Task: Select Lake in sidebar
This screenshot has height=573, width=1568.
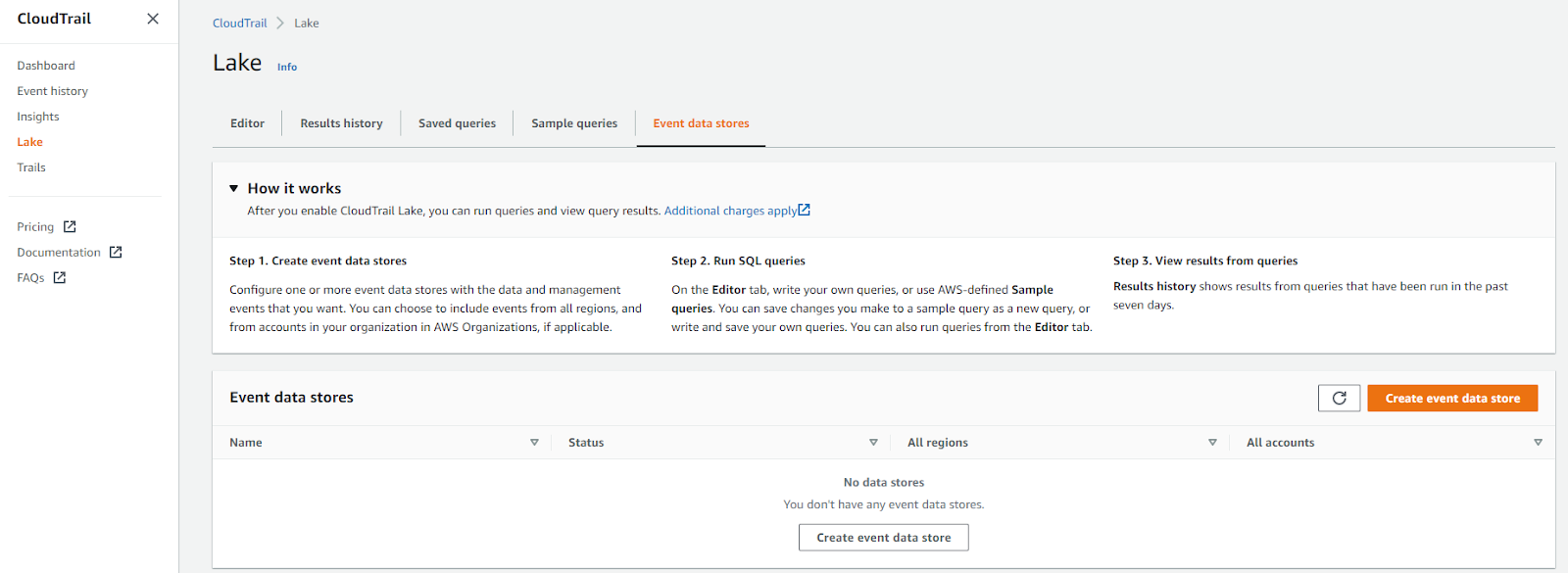Action: click(x=29, y=142)
